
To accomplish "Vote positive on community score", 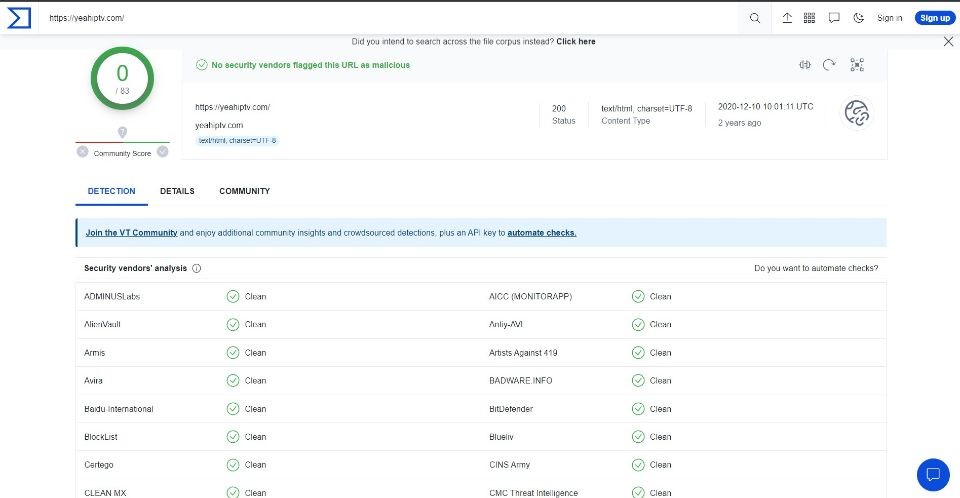I will tap(162, 151).
